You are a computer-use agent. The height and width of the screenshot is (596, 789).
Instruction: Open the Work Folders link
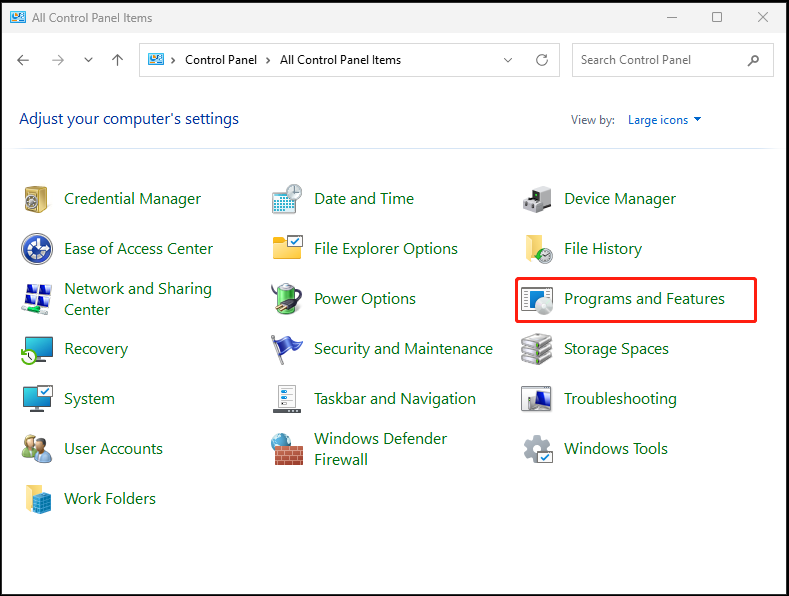pyautogui.click(x=110, y=498)
